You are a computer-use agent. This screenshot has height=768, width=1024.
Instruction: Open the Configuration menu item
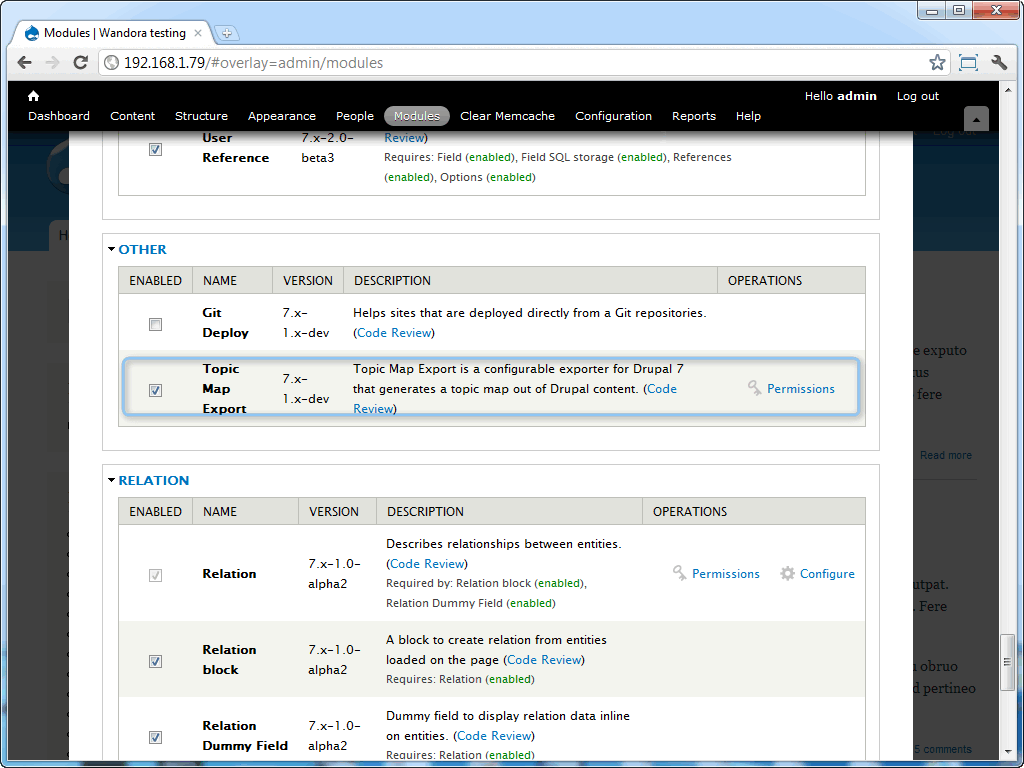613,116
